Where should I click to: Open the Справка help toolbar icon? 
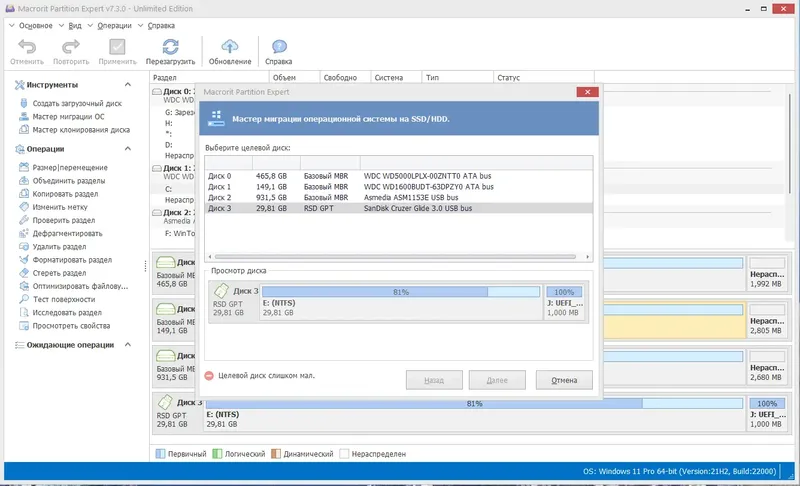[279, 47]
